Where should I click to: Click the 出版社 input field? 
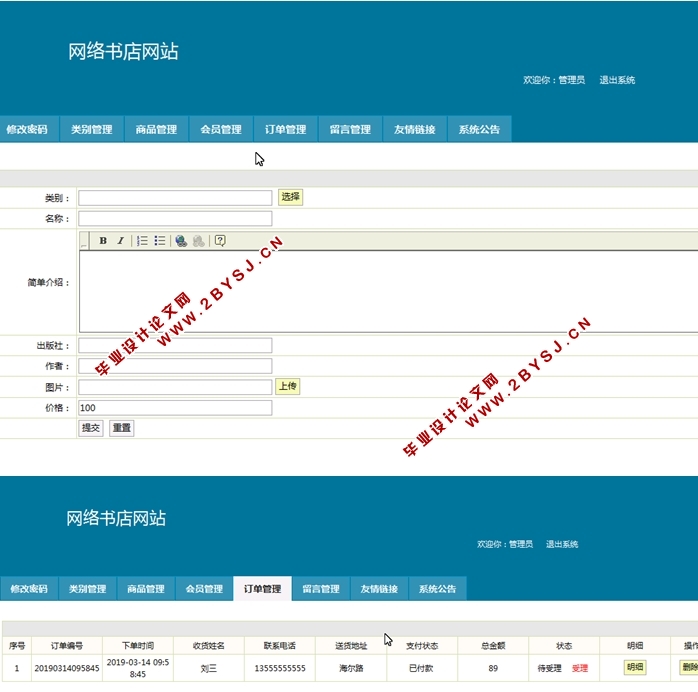click(x=175, y=345)
